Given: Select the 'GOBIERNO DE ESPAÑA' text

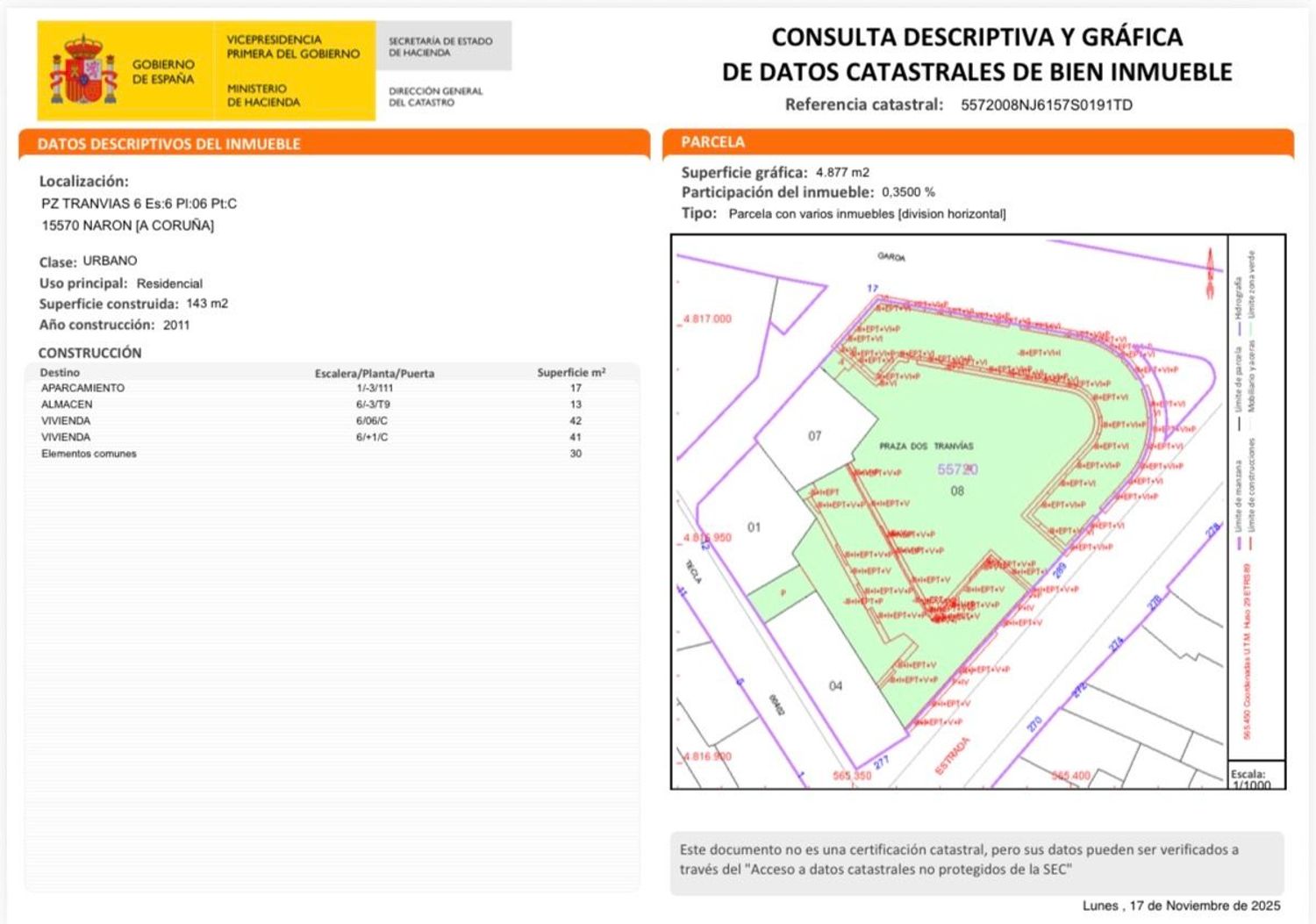Looking at the screenshot, I should (x=163, y=72).
